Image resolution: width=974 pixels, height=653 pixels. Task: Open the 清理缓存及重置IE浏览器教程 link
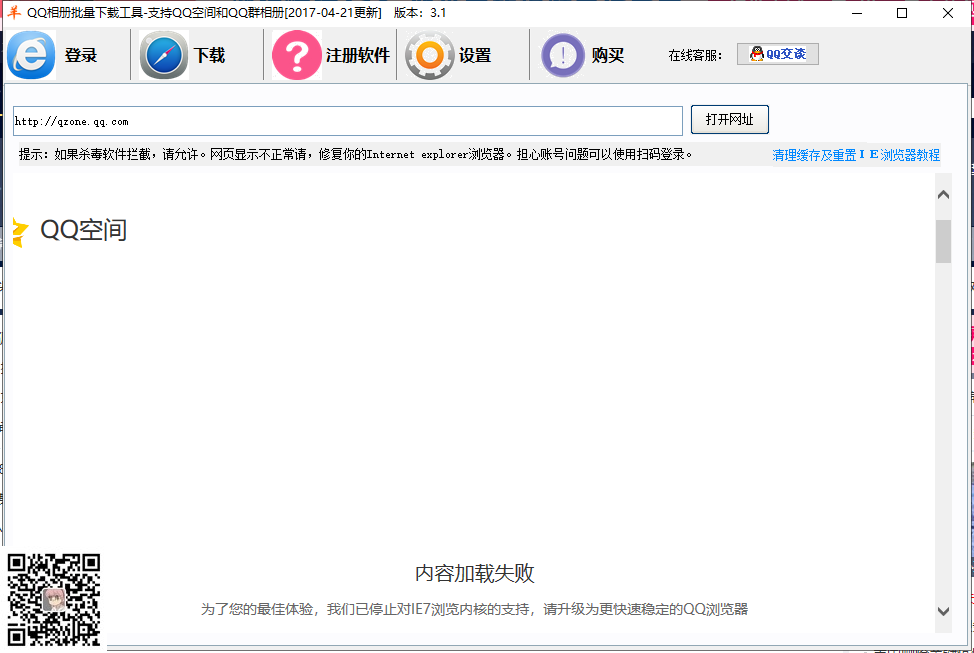(x=853, y=154)
